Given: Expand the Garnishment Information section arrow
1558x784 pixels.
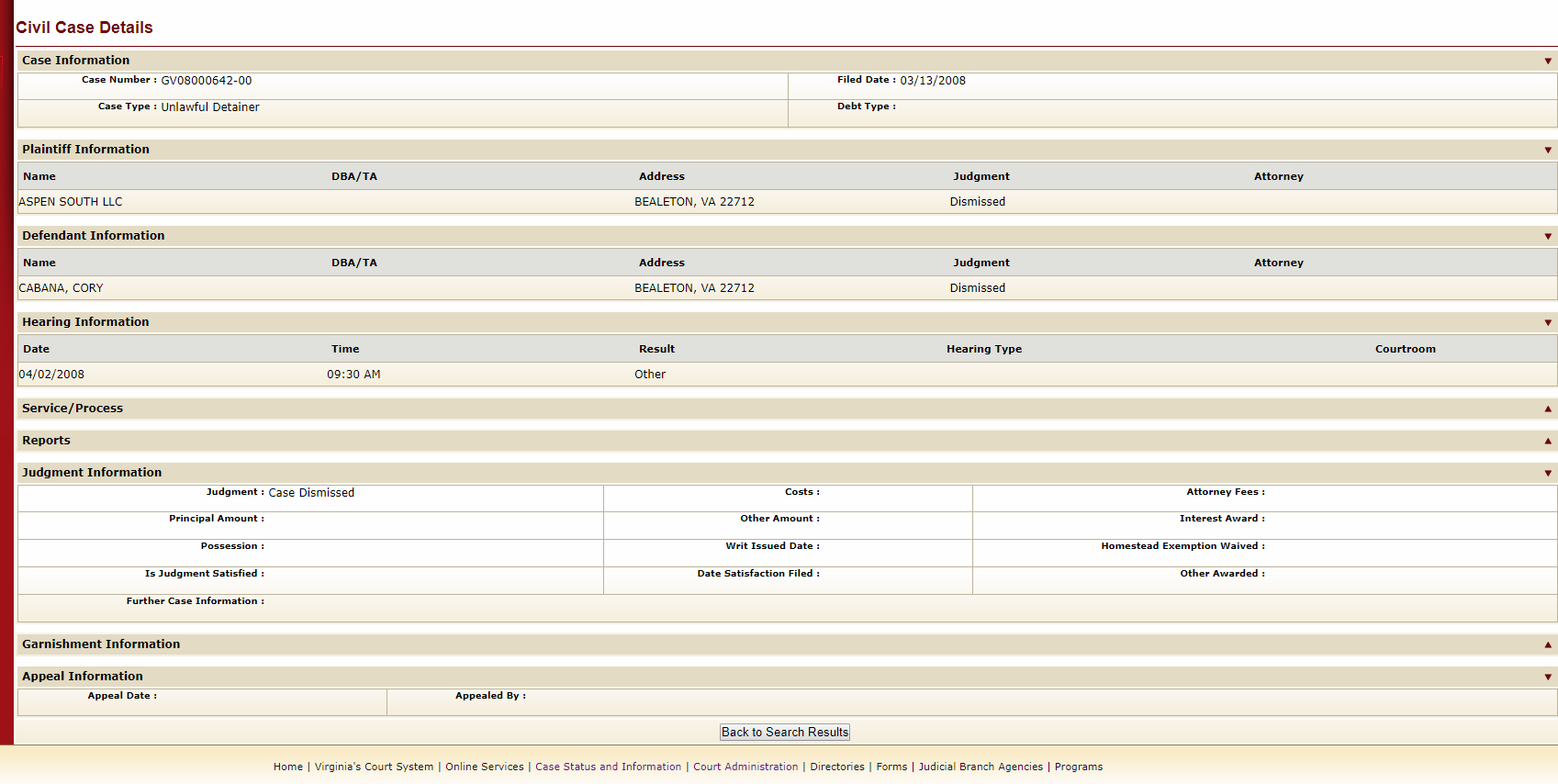Looking at the screenshot, I should tap(1548, 644).
